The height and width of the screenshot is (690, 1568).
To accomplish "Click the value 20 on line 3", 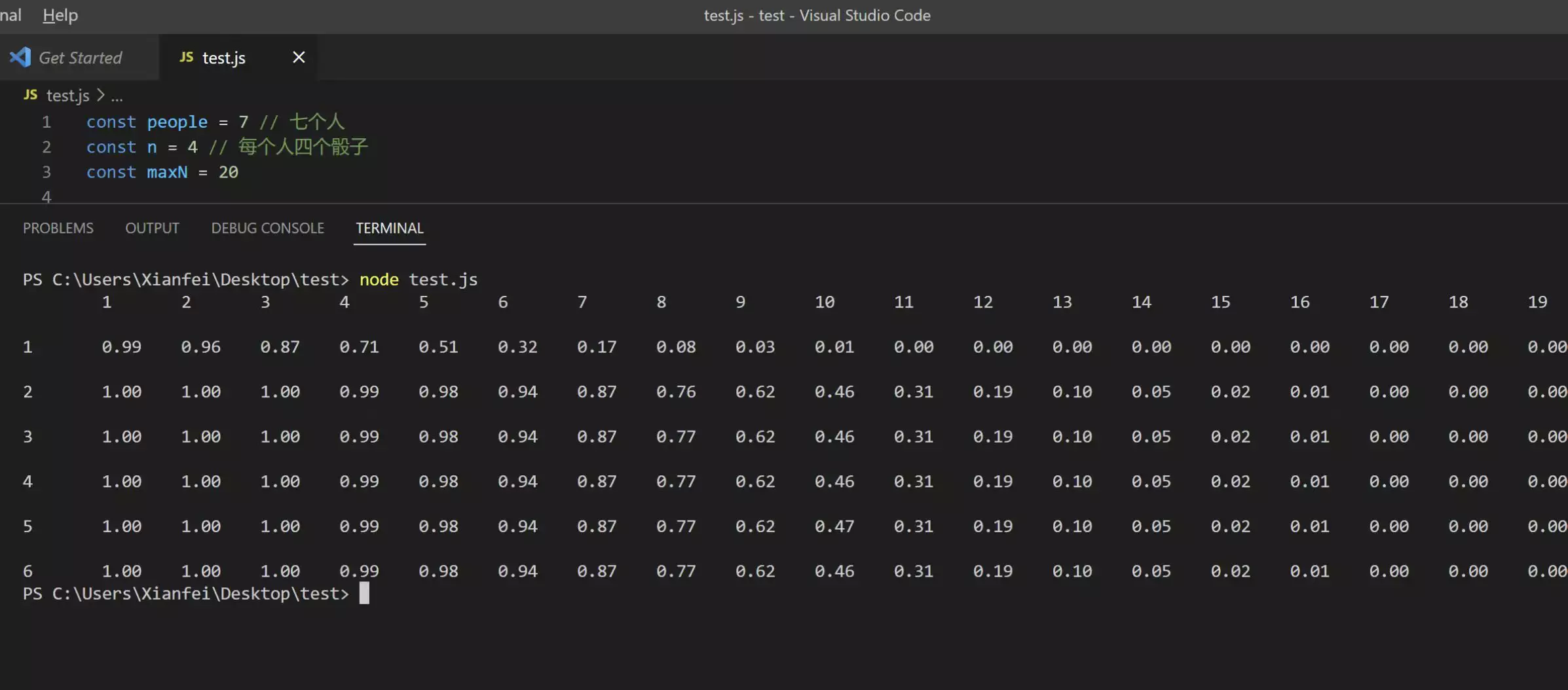I will pos(229,172).
